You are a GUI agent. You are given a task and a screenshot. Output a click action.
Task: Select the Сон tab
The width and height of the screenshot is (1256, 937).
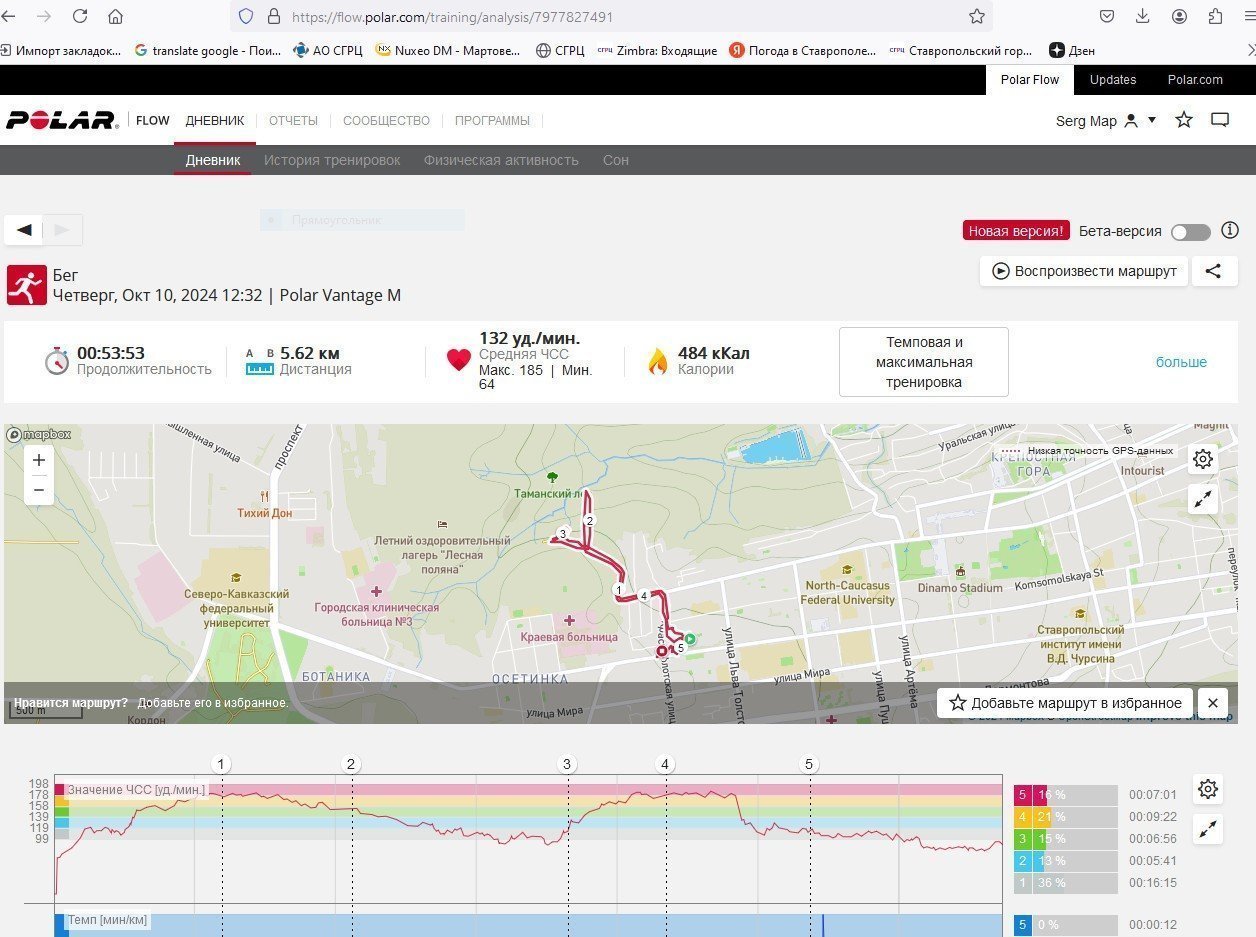point(616,160)
